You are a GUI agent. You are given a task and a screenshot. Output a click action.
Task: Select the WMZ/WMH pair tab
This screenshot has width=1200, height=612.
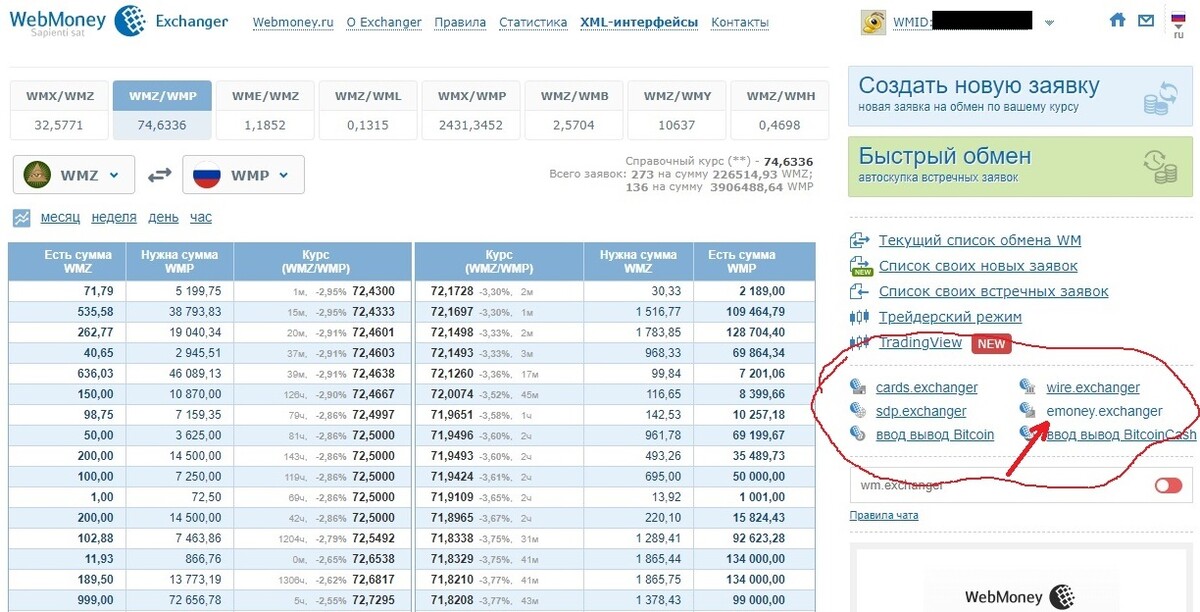[780, 110]
